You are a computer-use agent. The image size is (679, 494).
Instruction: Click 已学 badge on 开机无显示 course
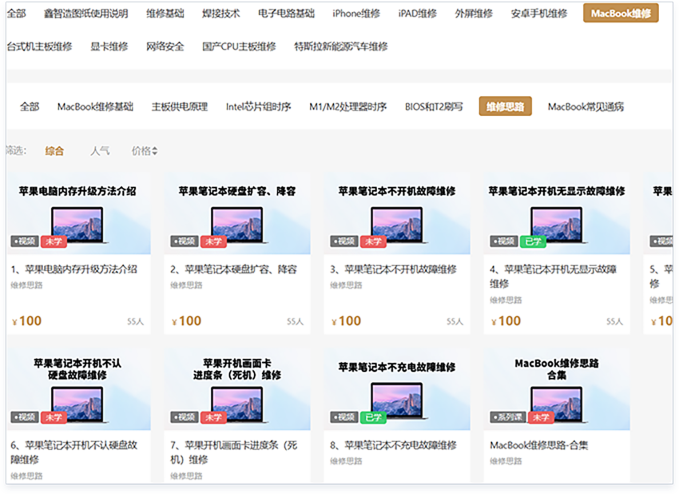[533, 241]
